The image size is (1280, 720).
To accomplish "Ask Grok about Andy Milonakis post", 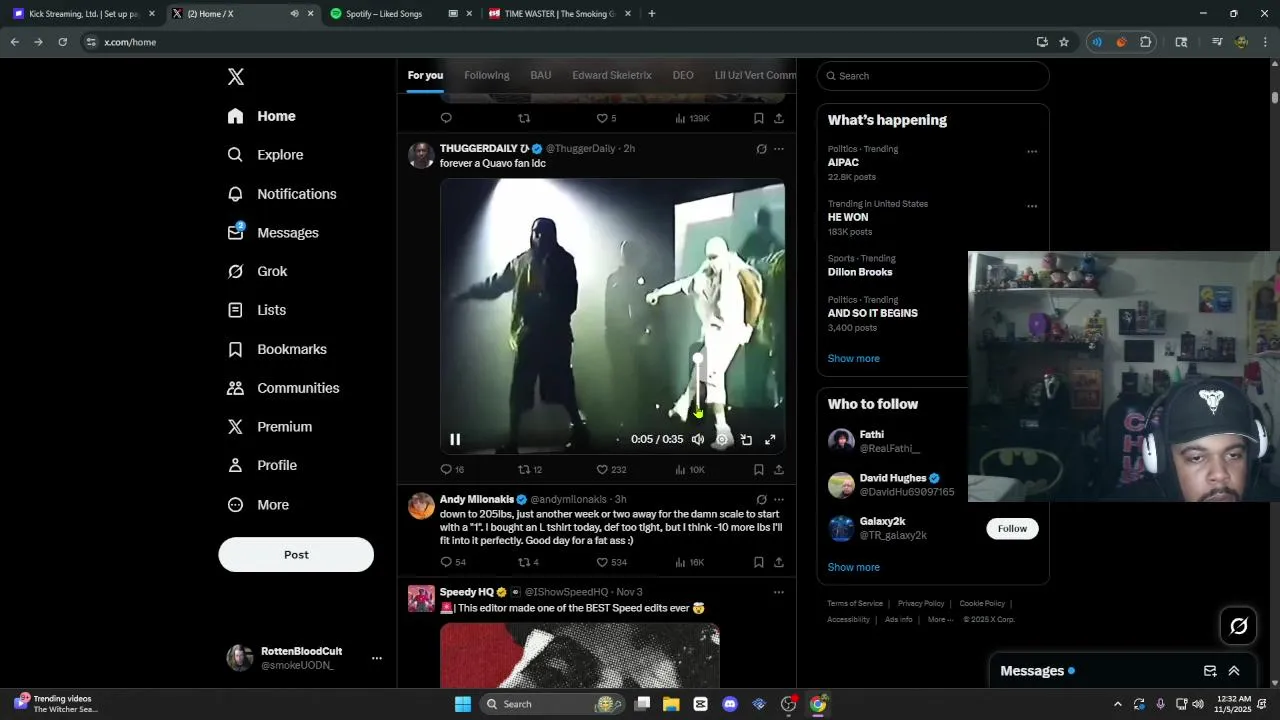I will pyautogui.click(x=761, y=500).
